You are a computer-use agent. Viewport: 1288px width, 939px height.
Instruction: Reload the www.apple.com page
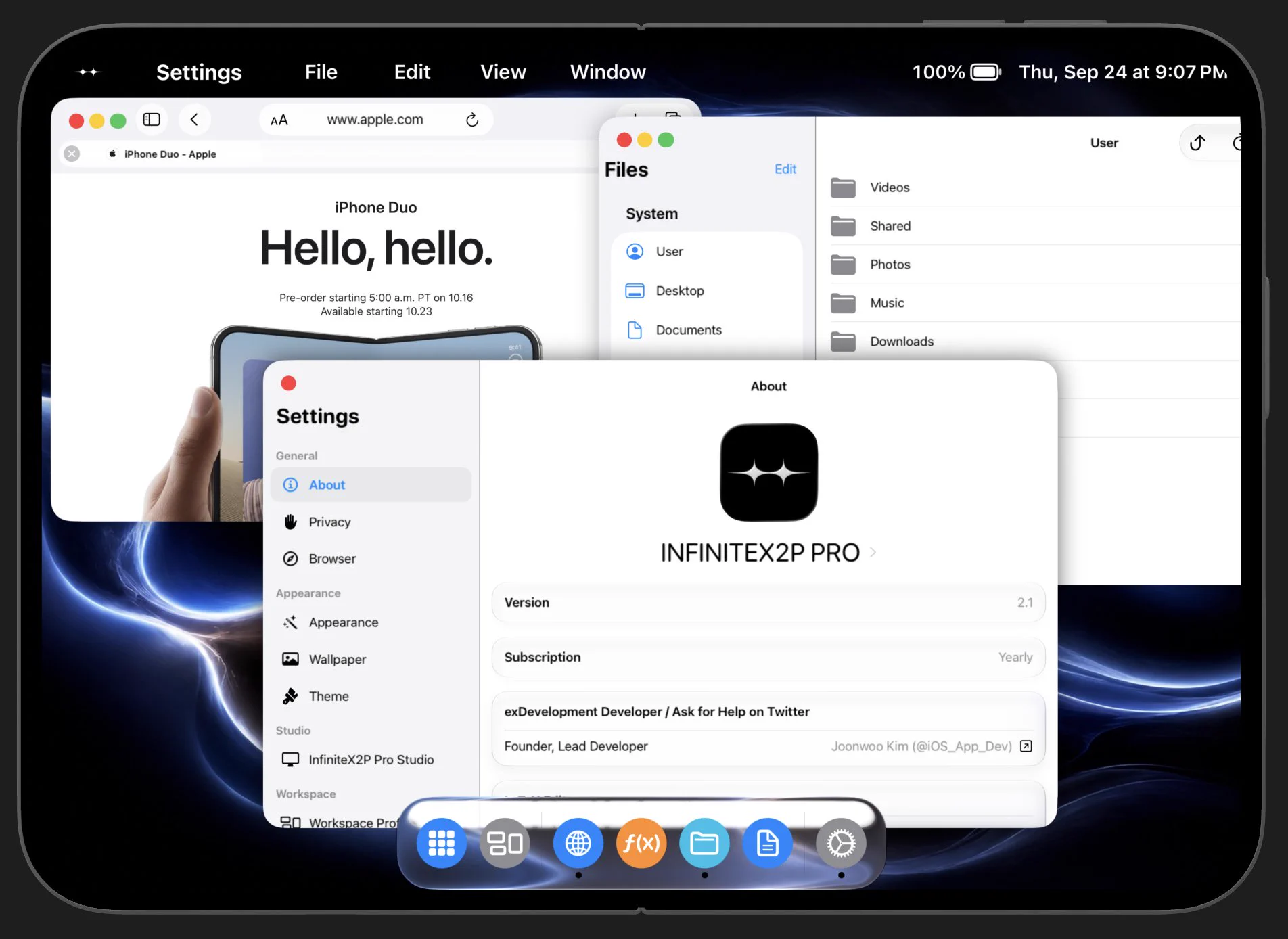point(472,120)
